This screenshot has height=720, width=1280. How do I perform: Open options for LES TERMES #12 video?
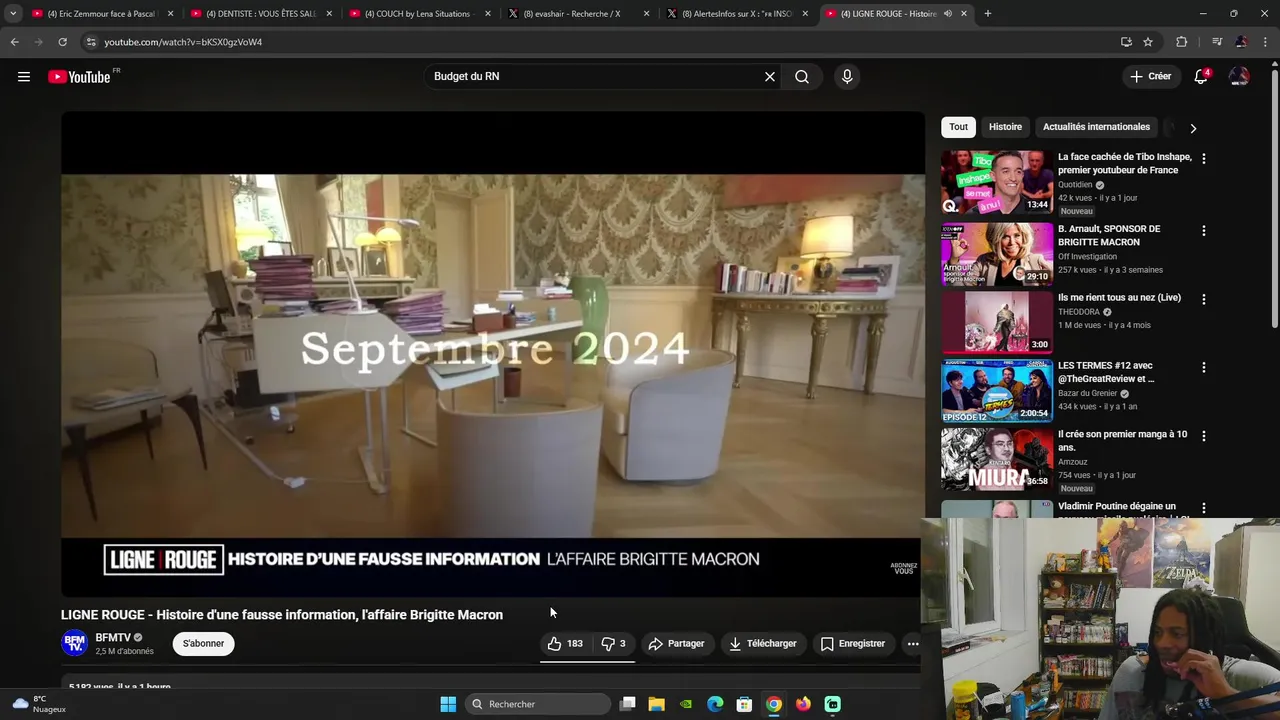pyautogui.click(x=1203, y=368)
